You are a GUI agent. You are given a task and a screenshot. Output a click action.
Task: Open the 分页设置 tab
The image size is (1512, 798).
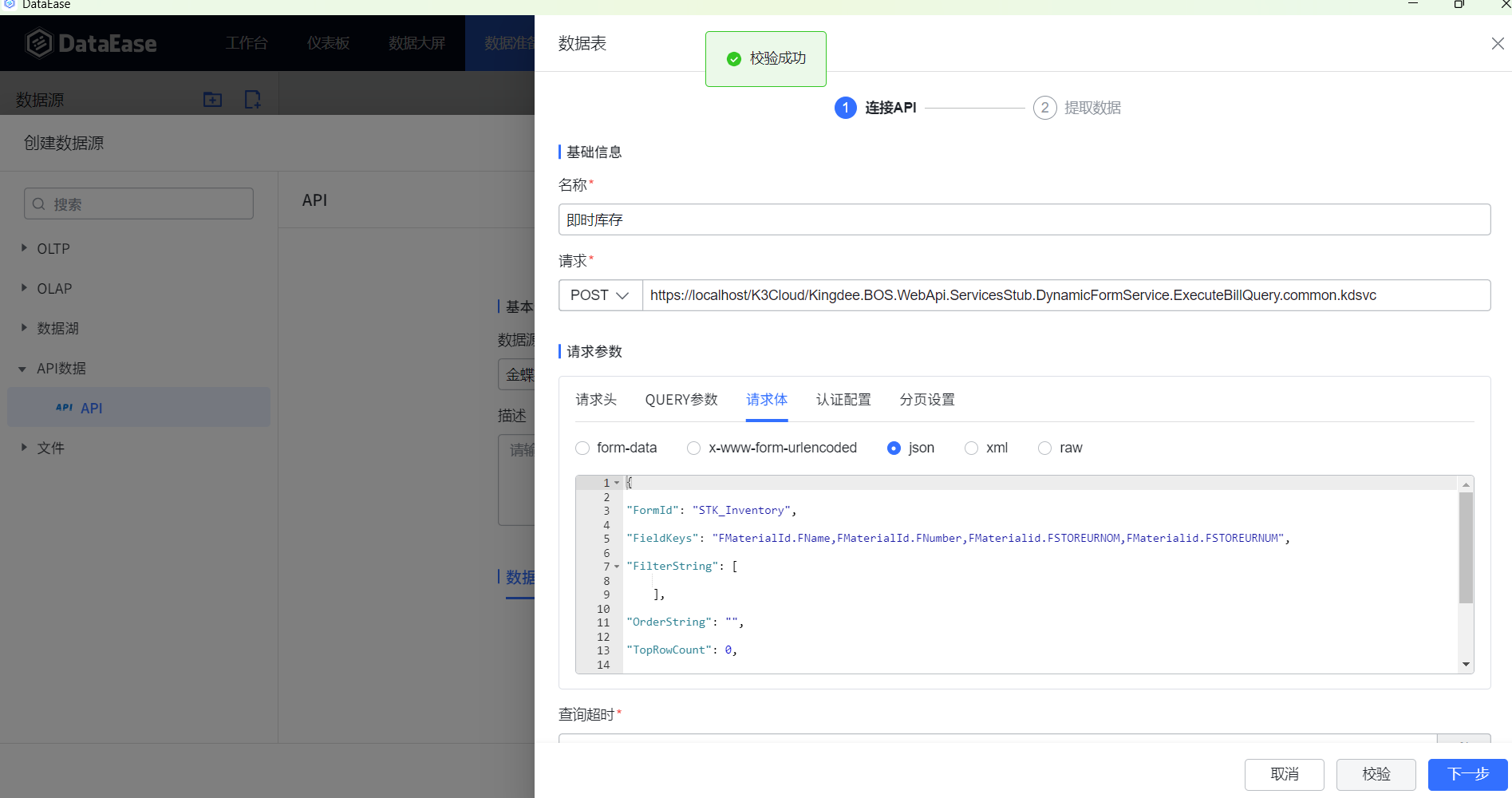[927, 400]
